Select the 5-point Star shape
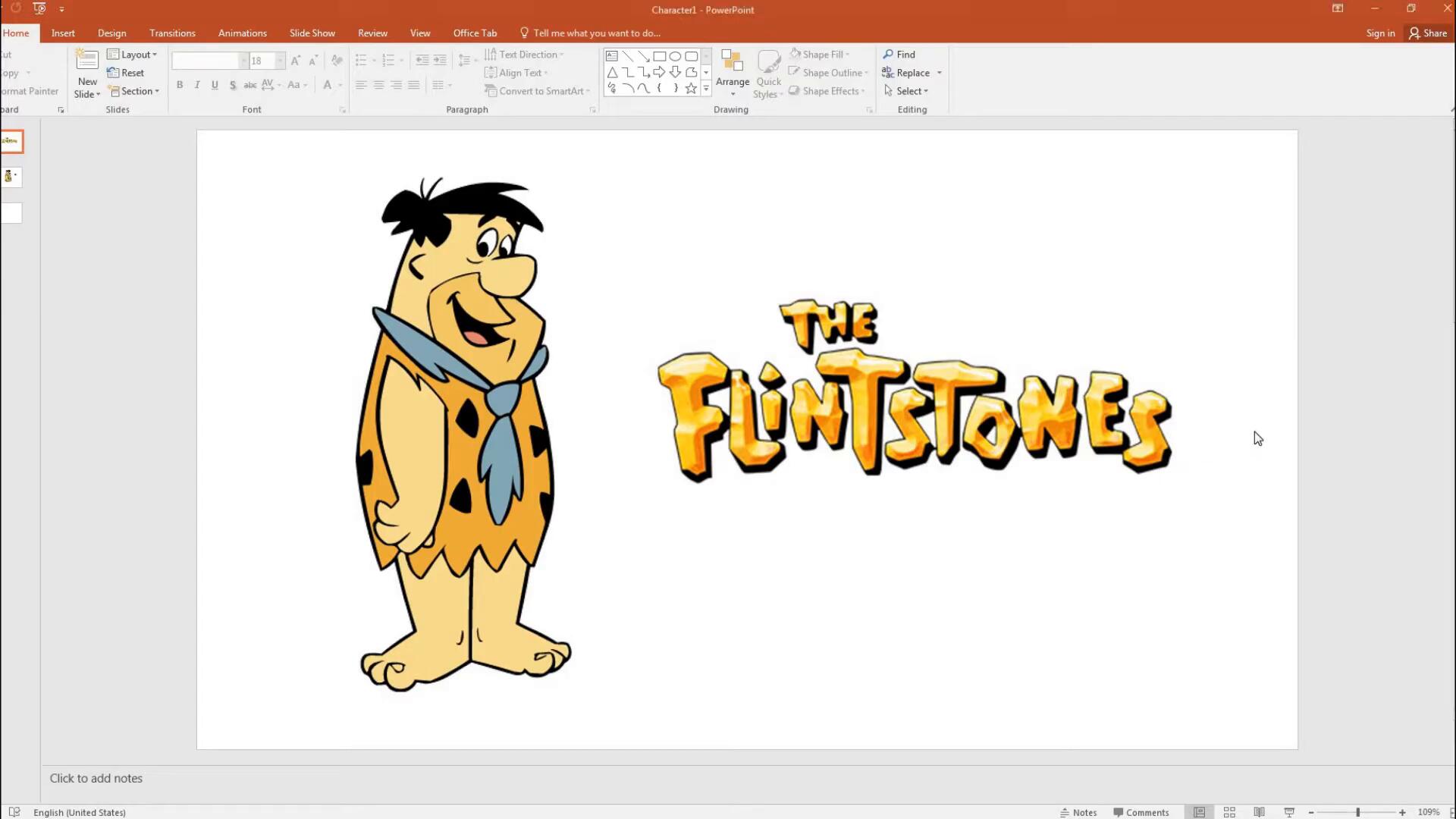 pyautogui.click(x=691, y=89)
